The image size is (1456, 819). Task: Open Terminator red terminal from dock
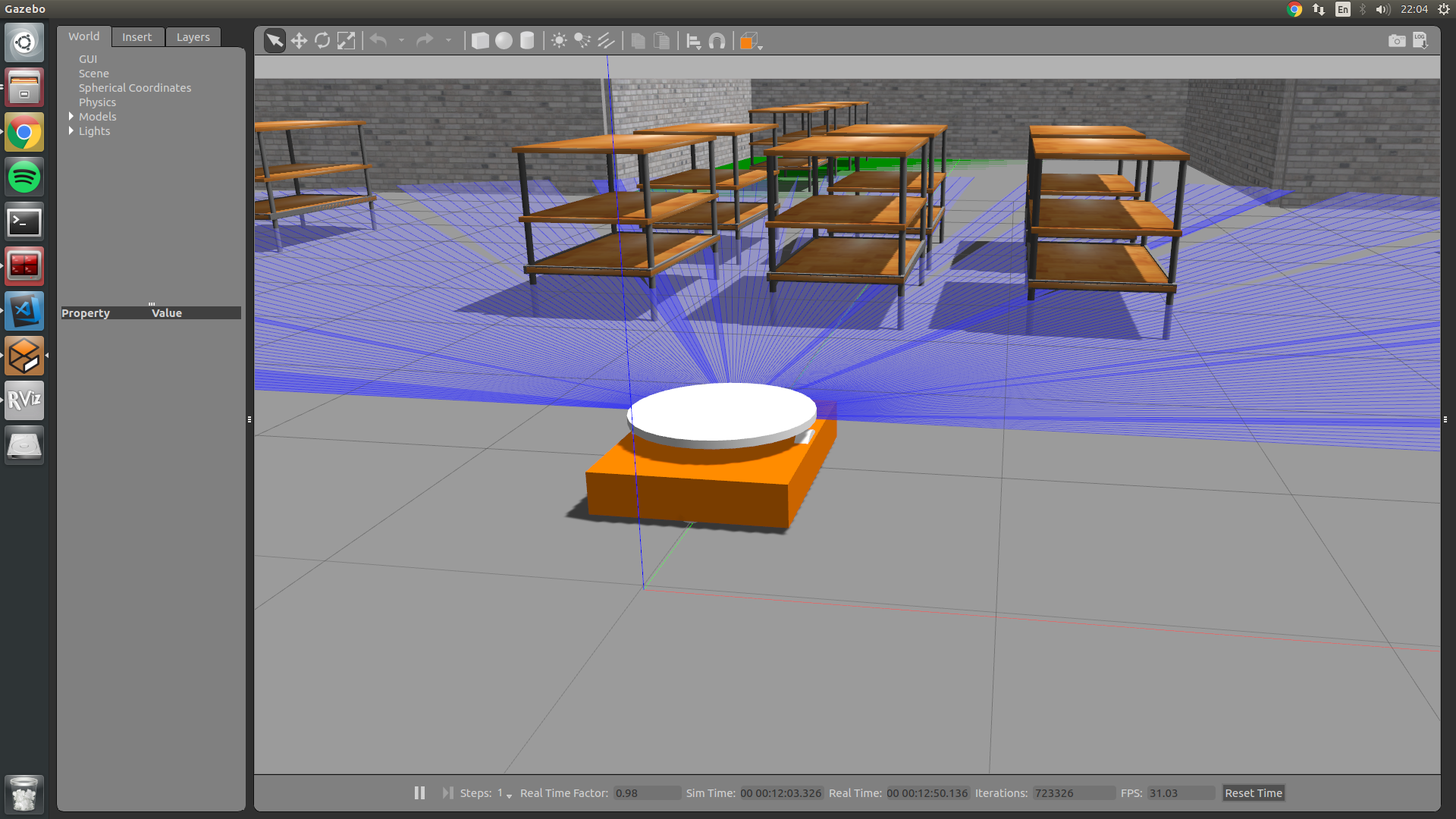(24, 266)
